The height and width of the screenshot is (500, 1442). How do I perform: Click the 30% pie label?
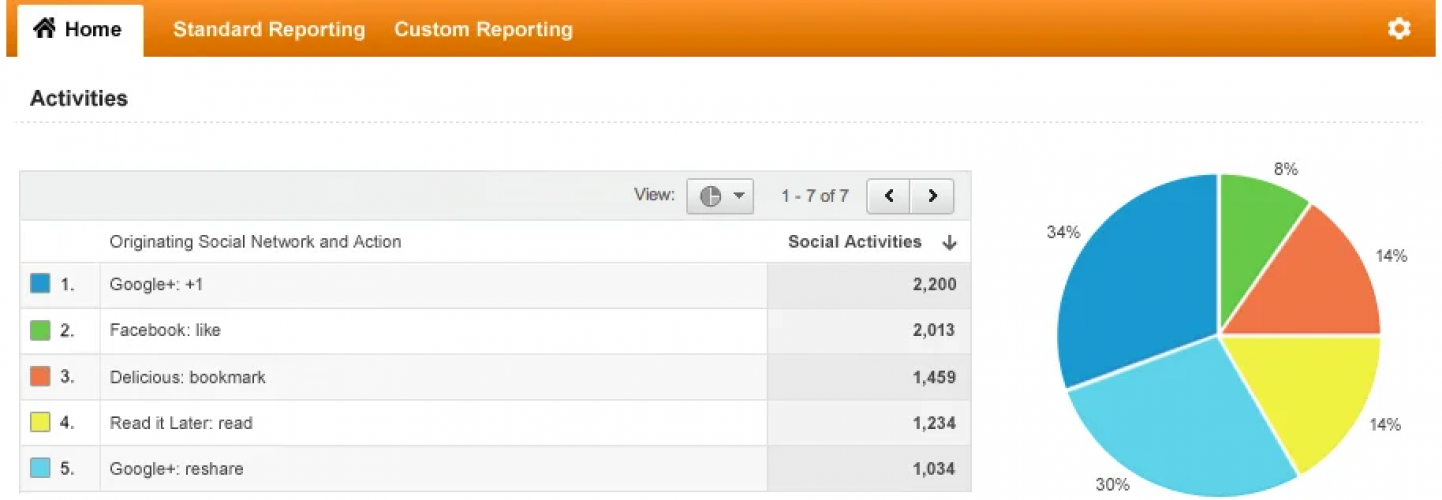(1113, 484)
